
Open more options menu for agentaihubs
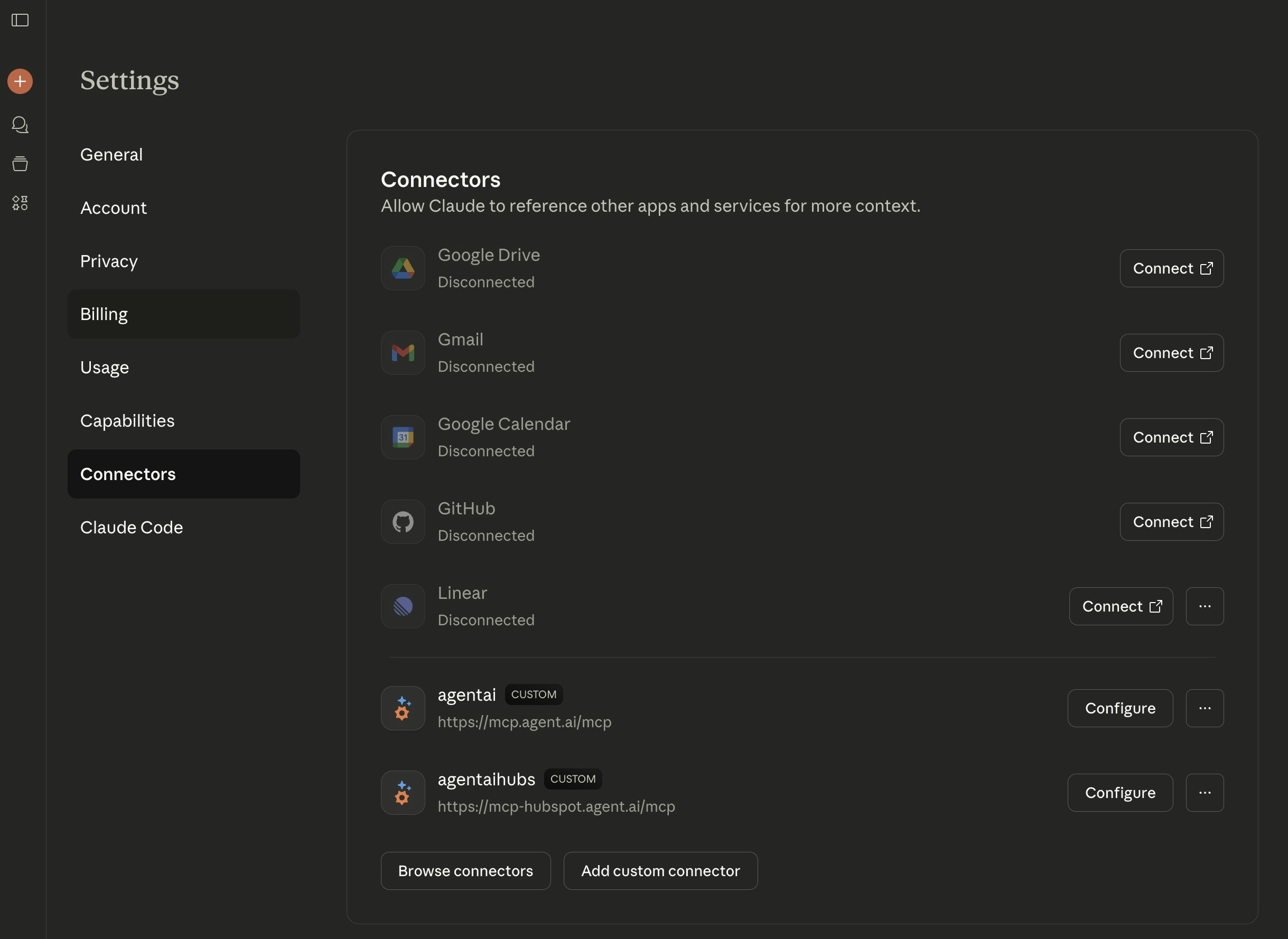tap(1205, 792)
